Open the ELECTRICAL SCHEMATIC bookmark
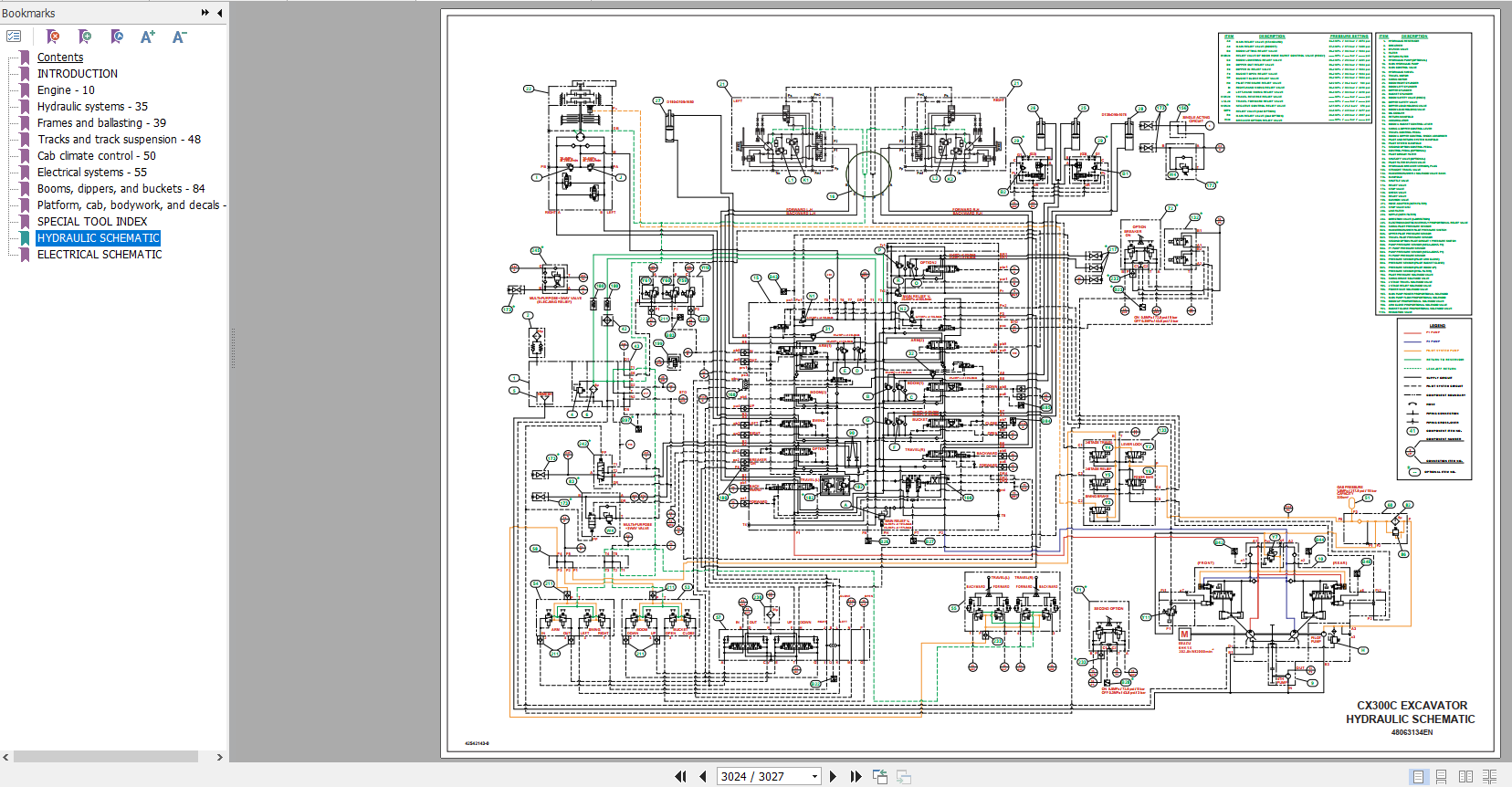1512x787 pixels. pos(100,255)
